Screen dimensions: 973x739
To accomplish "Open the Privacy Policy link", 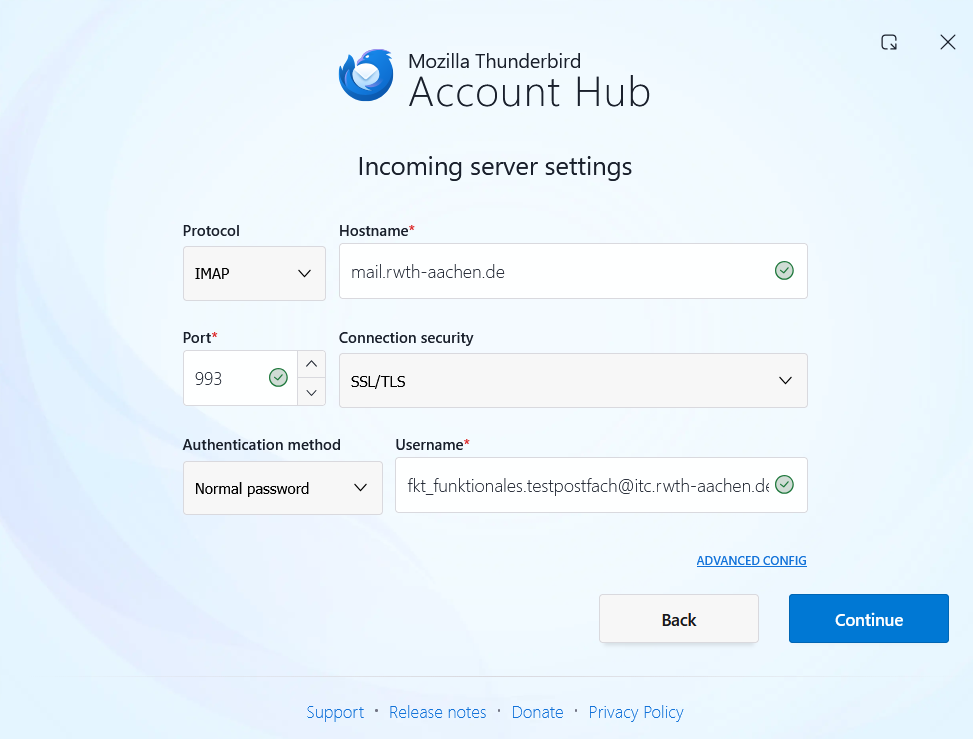I will tap(636, 712).
